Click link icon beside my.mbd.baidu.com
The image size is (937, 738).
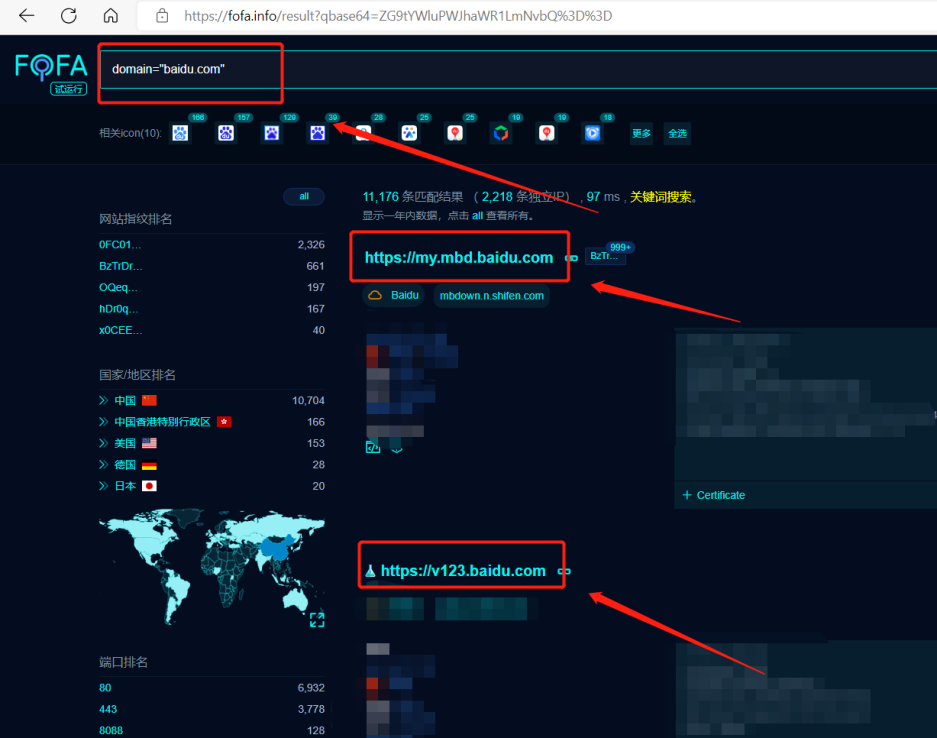571,258
